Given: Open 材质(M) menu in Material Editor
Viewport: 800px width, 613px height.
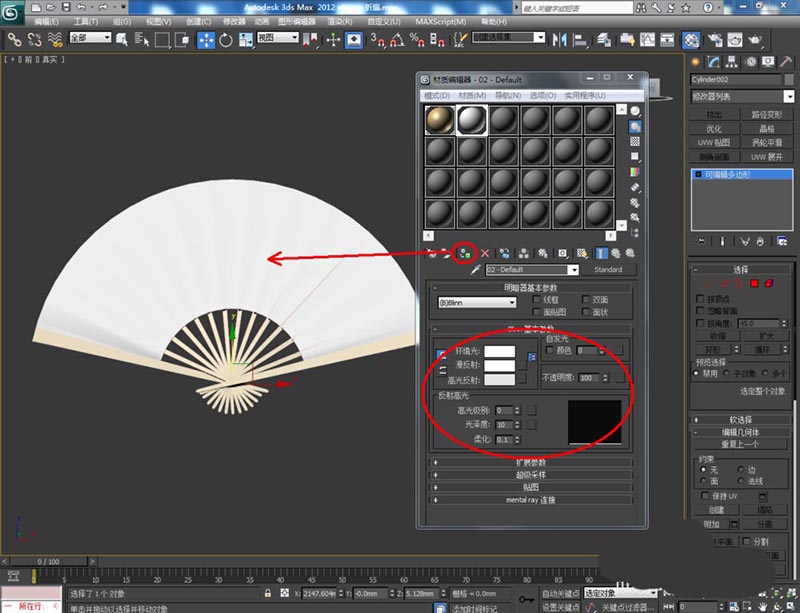Looking at the screenshot, I should tap(472, 96).
